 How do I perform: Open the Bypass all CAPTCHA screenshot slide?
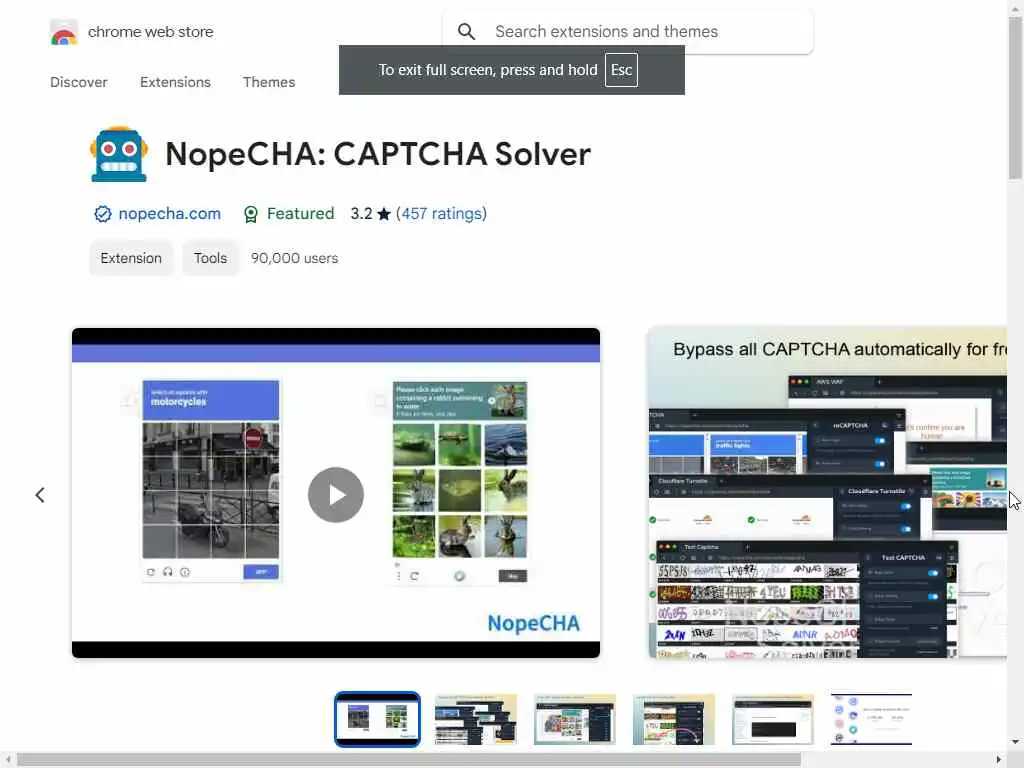pos(827,493)
